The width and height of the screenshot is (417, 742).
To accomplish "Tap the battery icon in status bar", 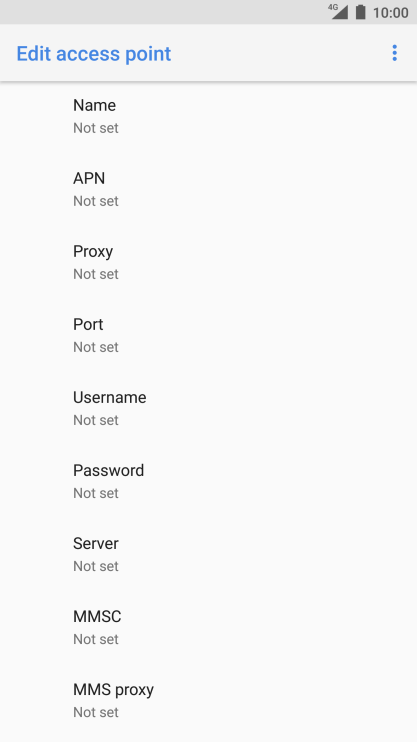I will click(361, 12).
